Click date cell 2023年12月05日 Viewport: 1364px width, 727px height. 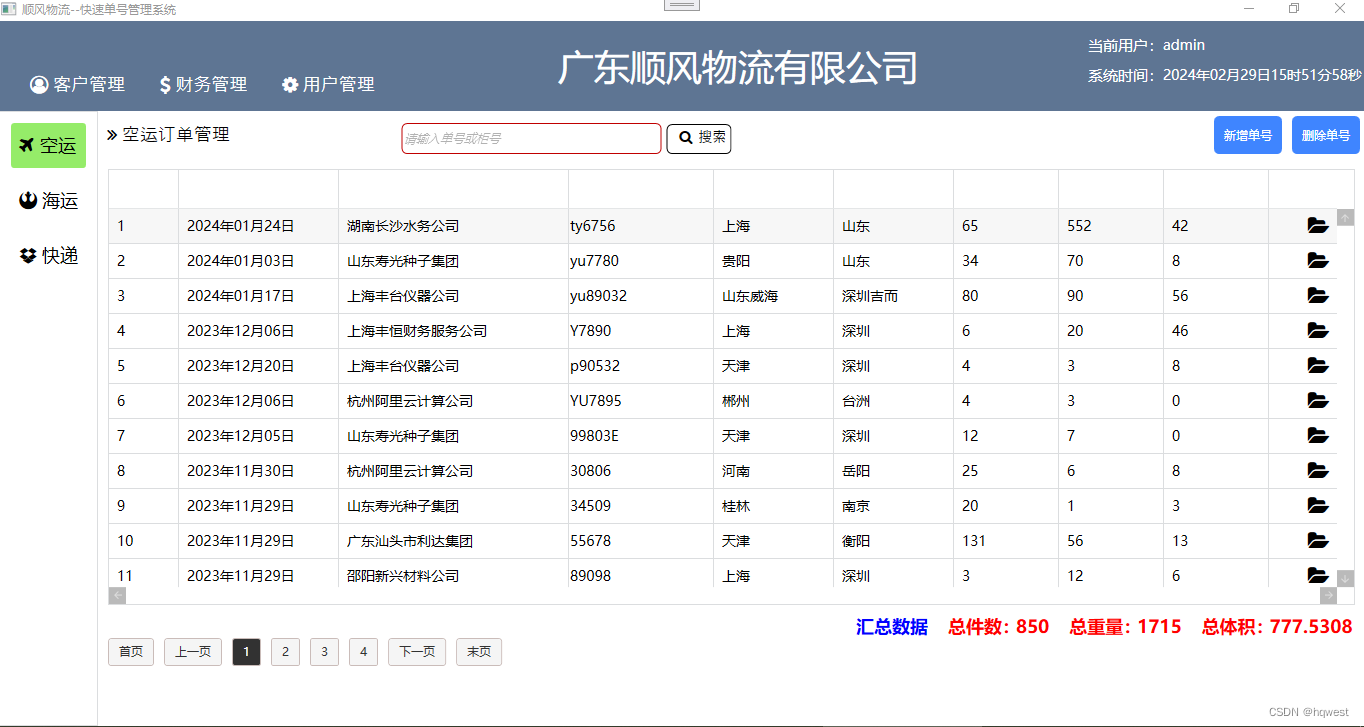pos(241,436)
